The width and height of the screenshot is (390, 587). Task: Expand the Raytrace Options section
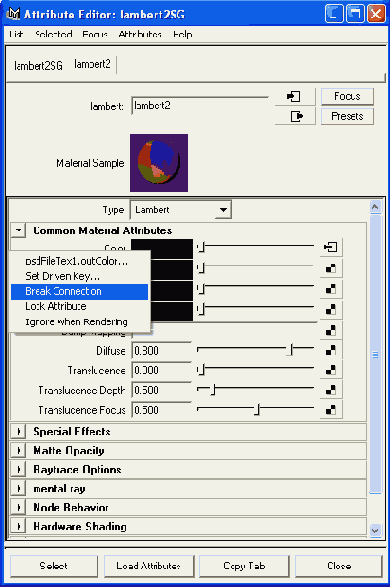click(x=18, y=469)
